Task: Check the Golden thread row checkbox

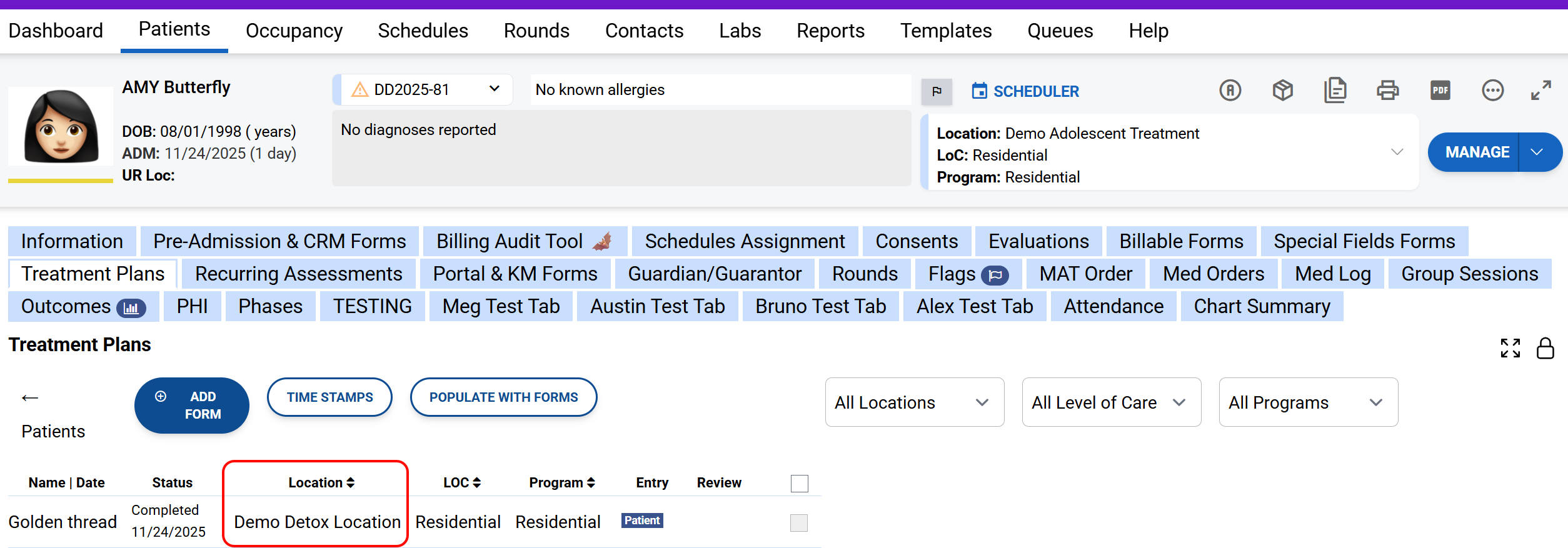Action: coord(799,522)
